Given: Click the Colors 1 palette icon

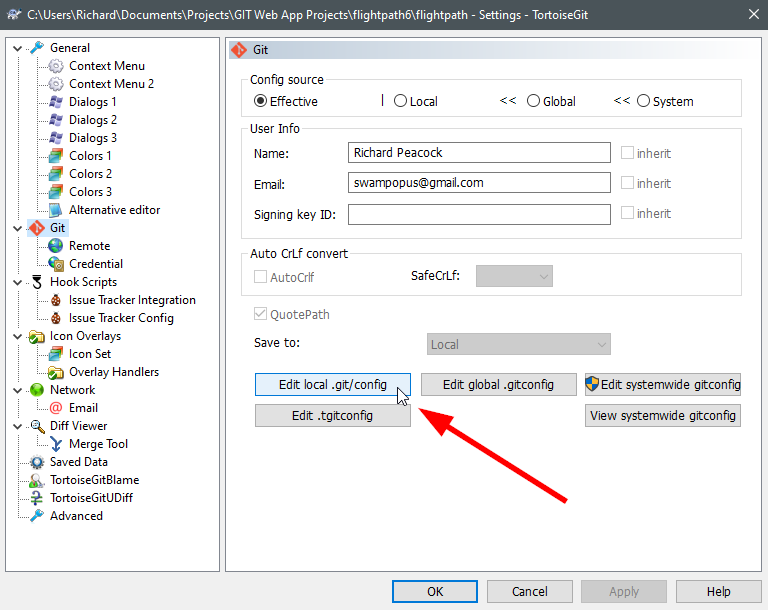Looking at the screenshot, I should [56, 156].
